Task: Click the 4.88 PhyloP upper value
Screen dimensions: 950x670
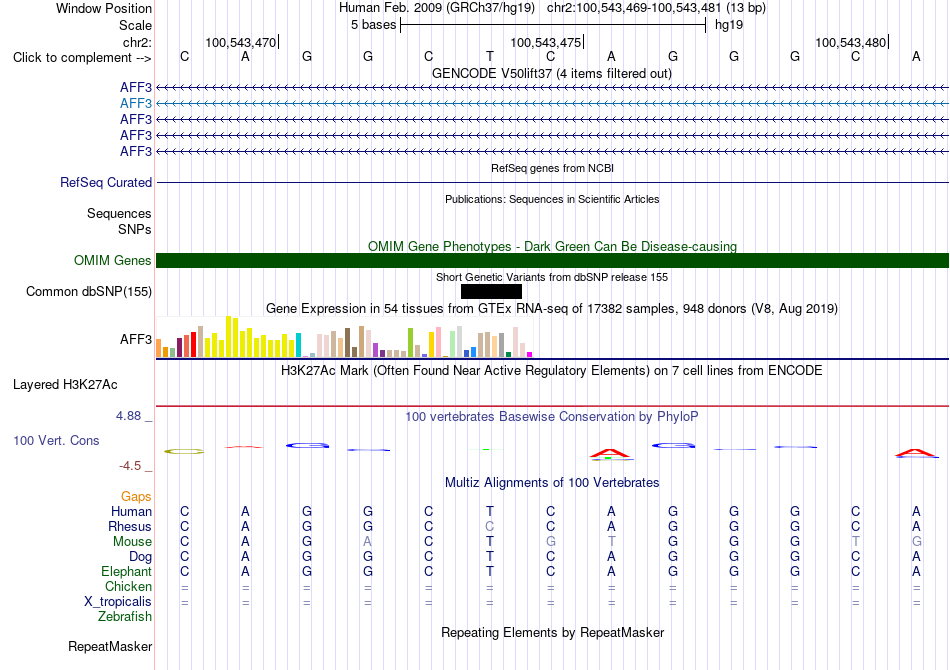Action: pos(128,416)
